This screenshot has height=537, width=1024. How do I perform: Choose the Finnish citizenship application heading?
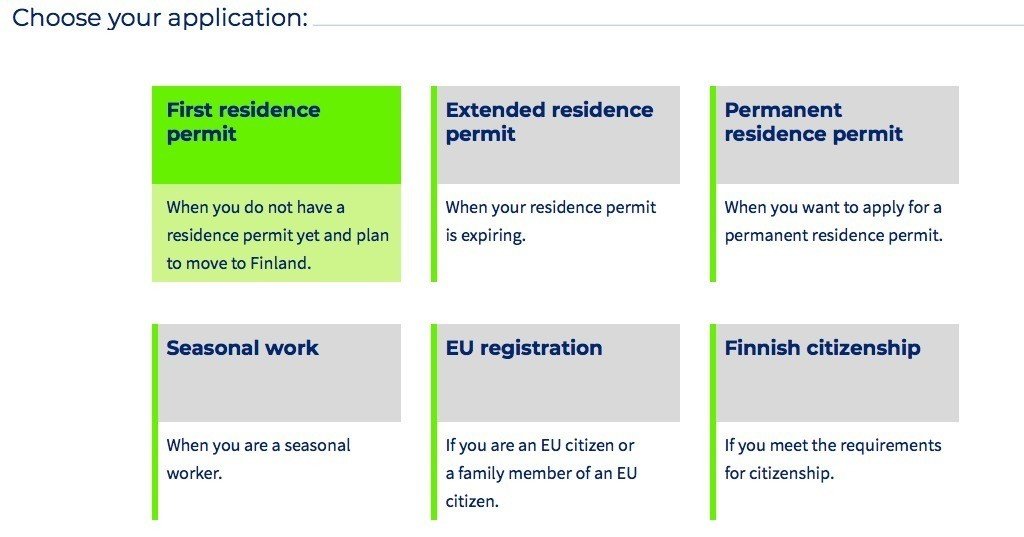click(822, 348)
